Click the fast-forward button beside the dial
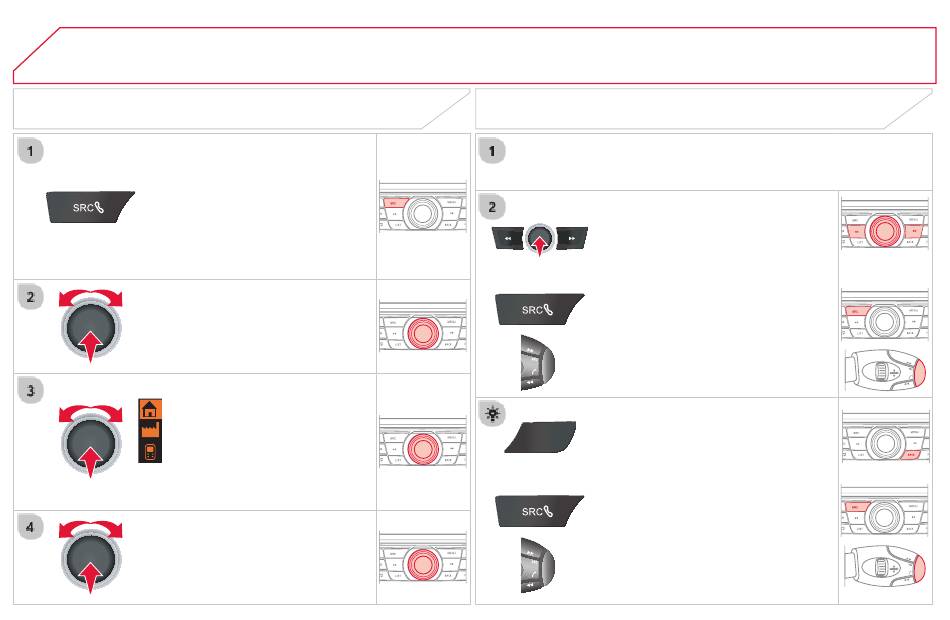 click(x=571, y=238)
